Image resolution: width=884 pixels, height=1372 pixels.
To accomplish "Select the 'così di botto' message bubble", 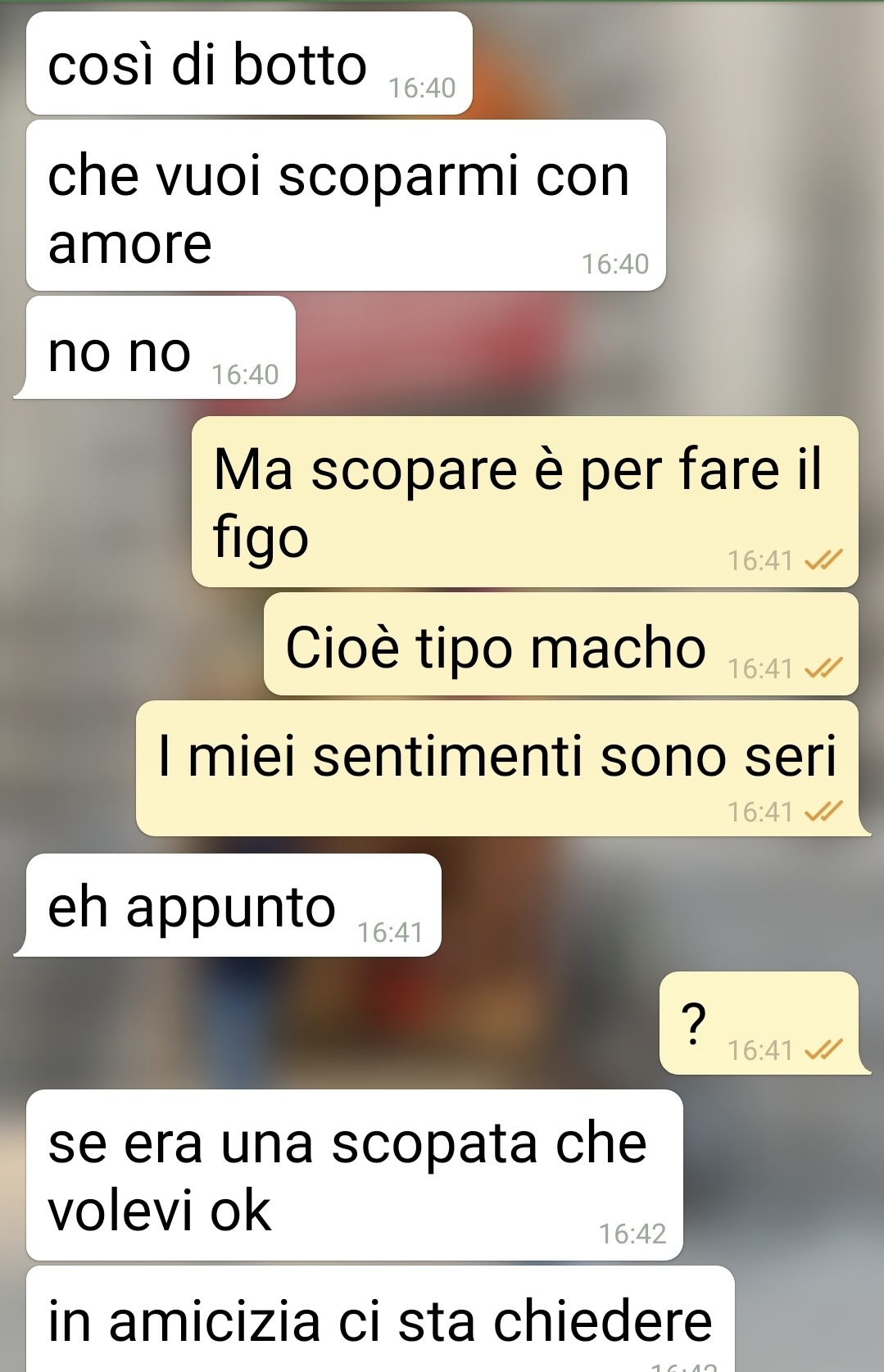I will (x=249, y=63).
